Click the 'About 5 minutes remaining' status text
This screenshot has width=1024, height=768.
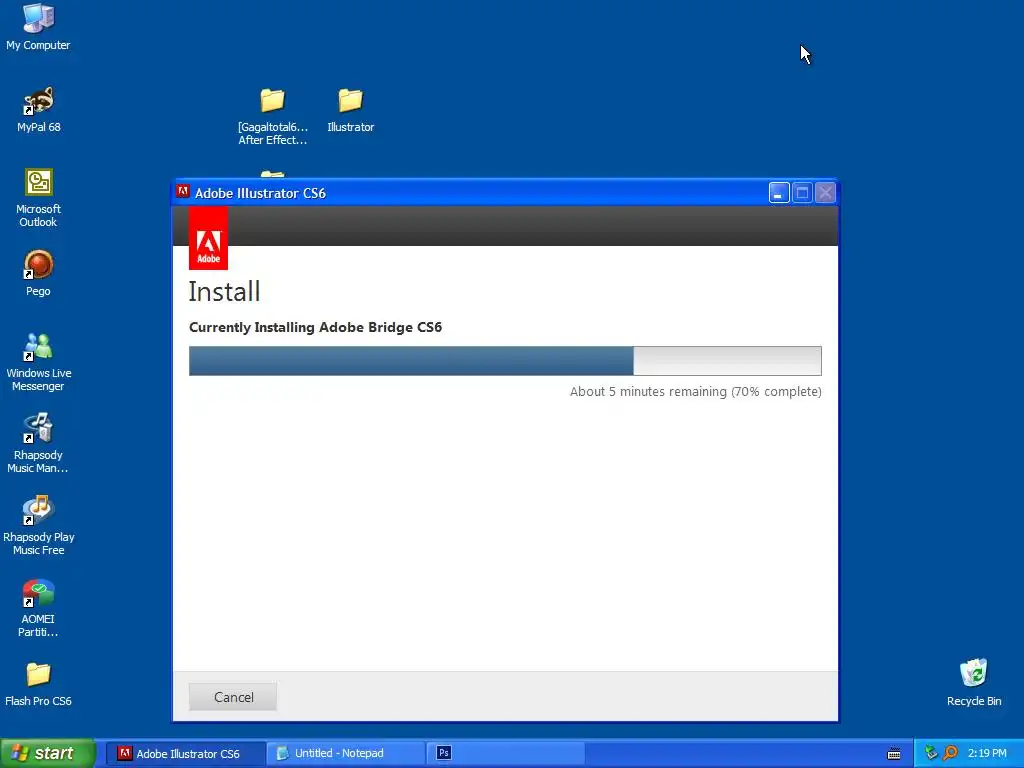(x=696, y=392)
